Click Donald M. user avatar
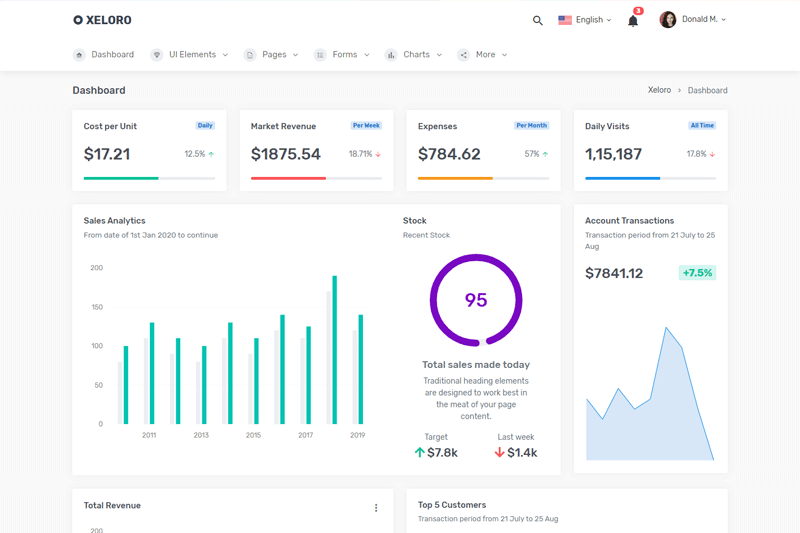 click(x=668, y=20)
